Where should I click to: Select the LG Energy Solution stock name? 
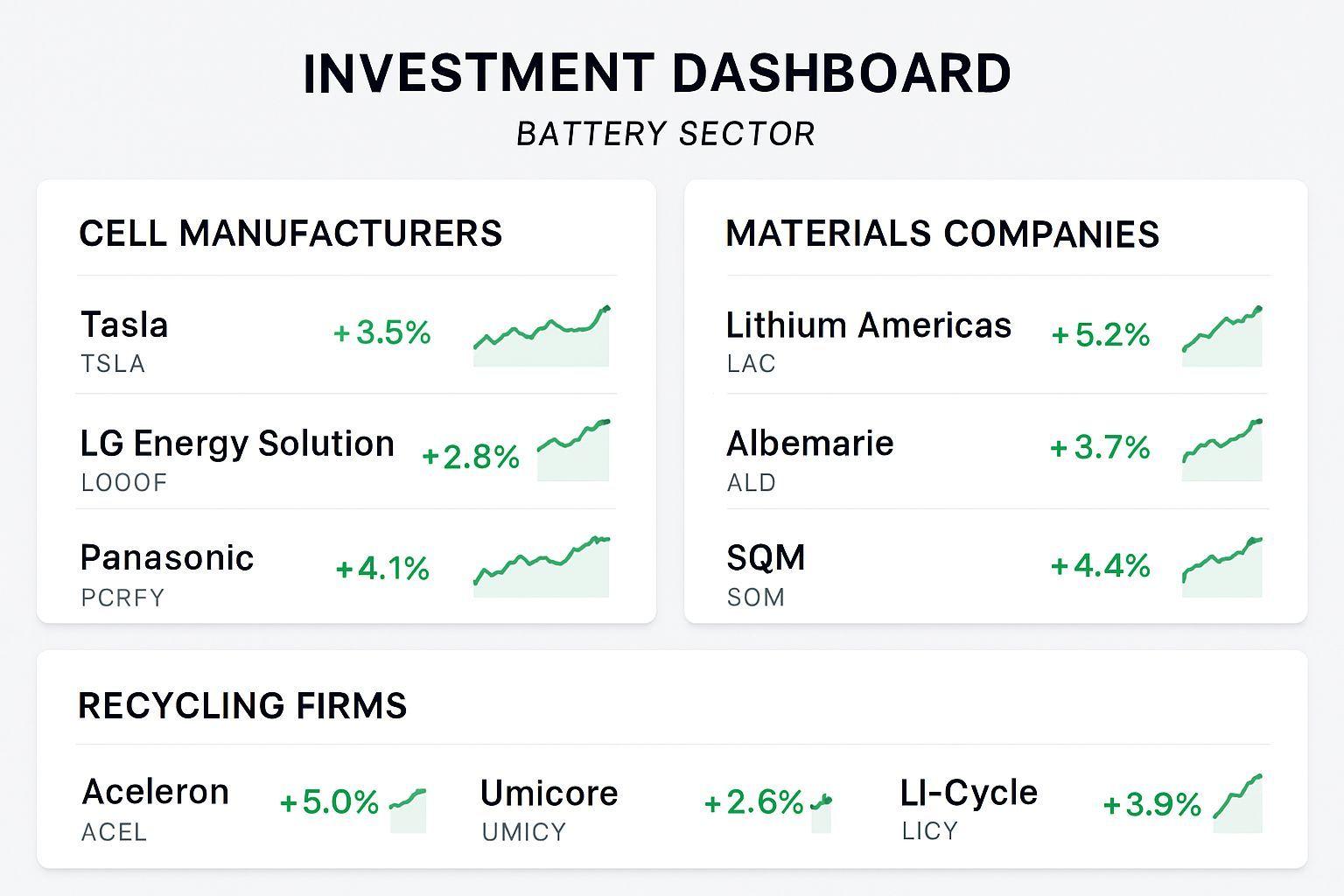[x=237, y=444]
